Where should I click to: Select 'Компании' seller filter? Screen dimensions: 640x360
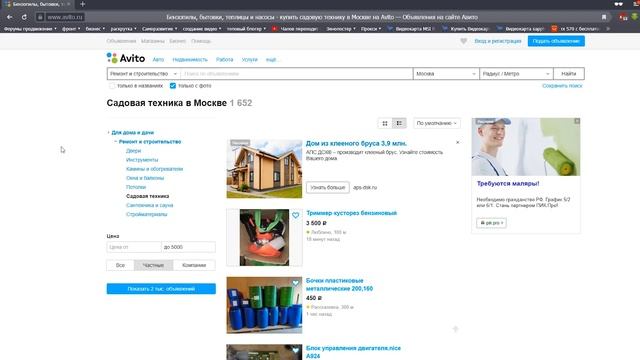194,265
